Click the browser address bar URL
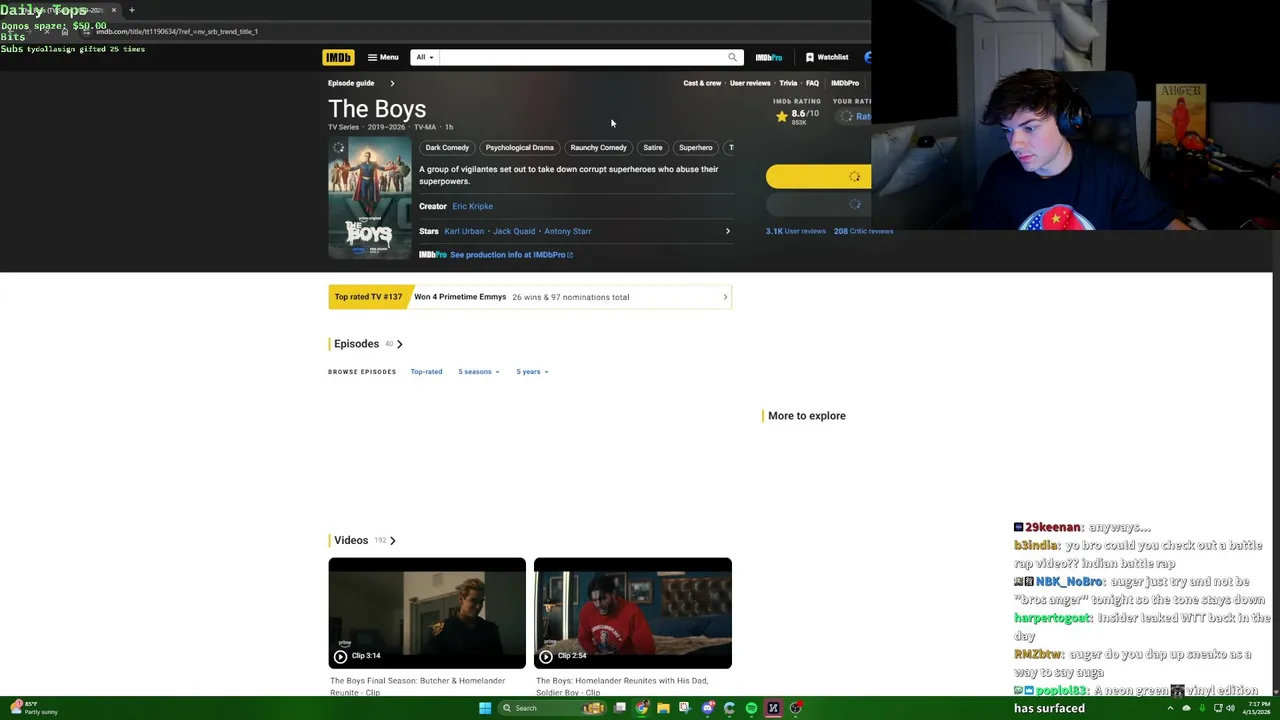The image size is (1280, 720). [x=177, y=31]
